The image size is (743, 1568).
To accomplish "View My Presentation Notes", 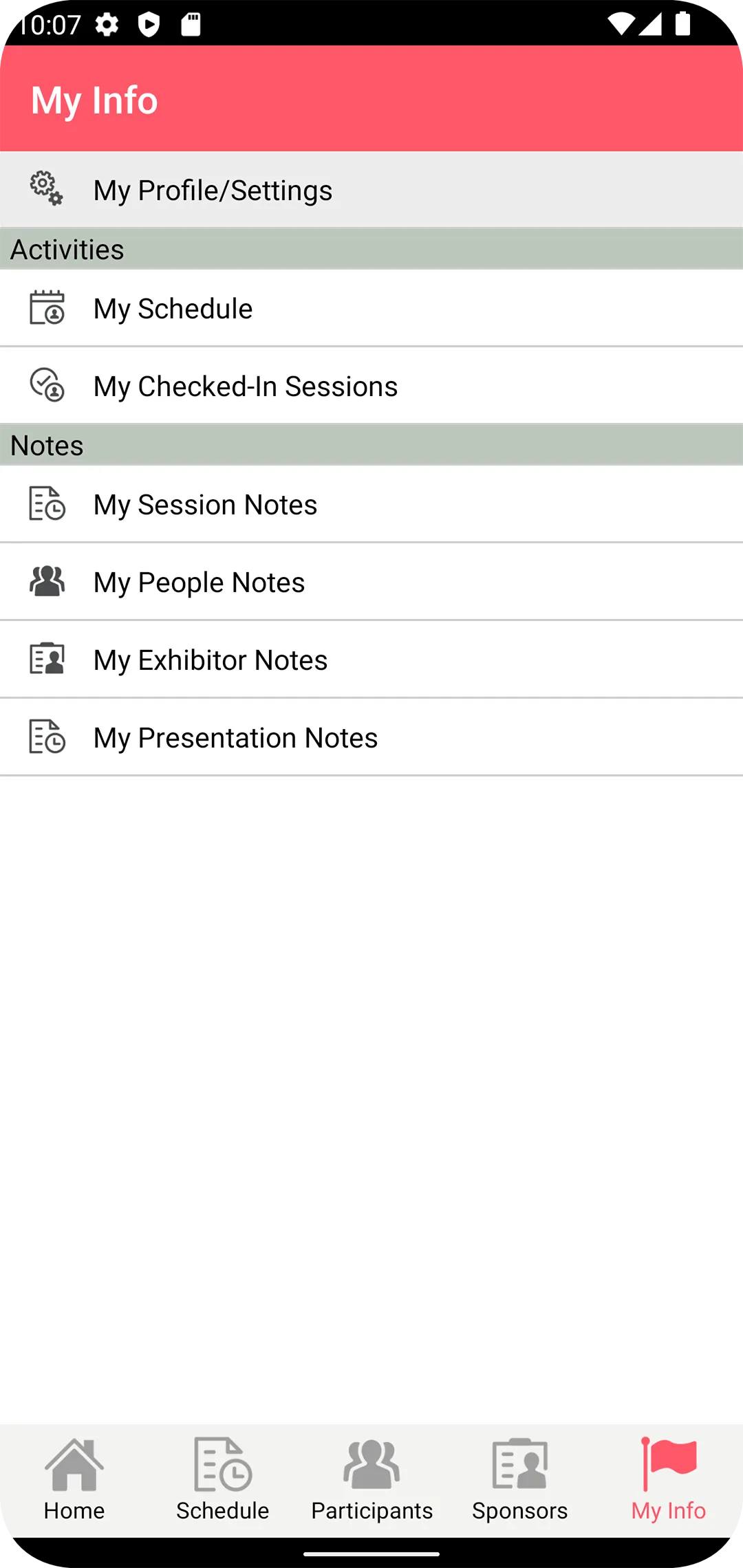I will pos(236,738).
